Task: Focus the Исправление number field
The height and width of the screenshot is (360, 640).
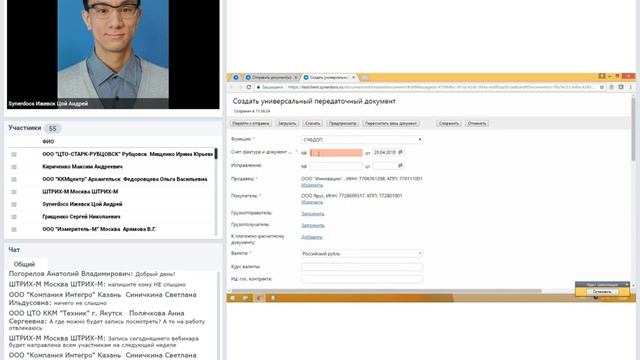Action: (336, 166)
